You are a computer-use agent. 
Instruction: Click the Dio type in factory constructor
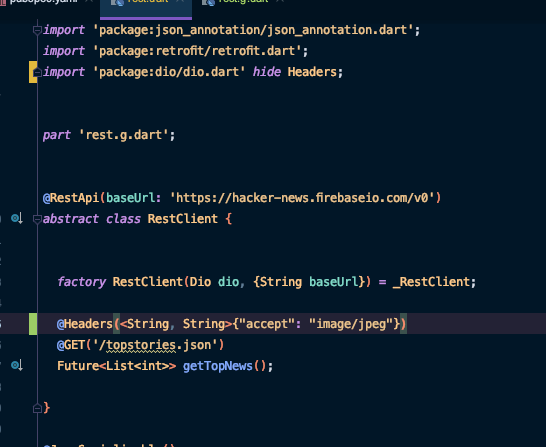[x=200, y=282]
